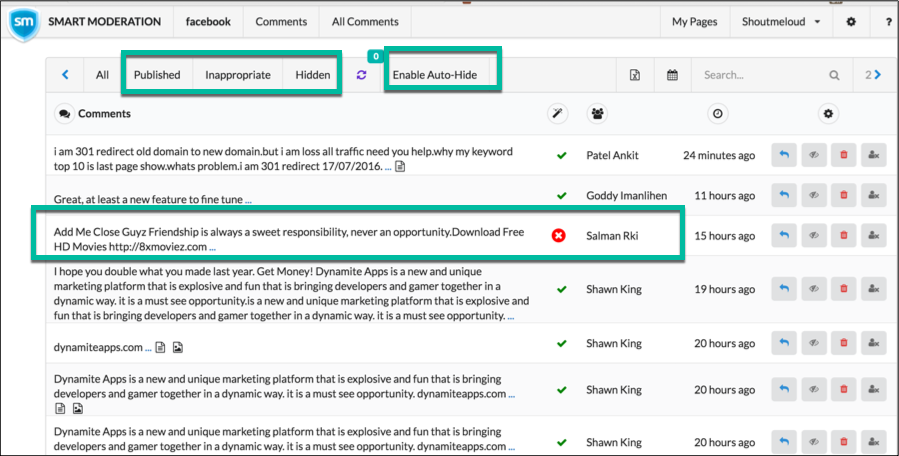Click the purple refresh comments icon
The width and height of the screenshot is (899, 456).
click(x=361, y=75)
